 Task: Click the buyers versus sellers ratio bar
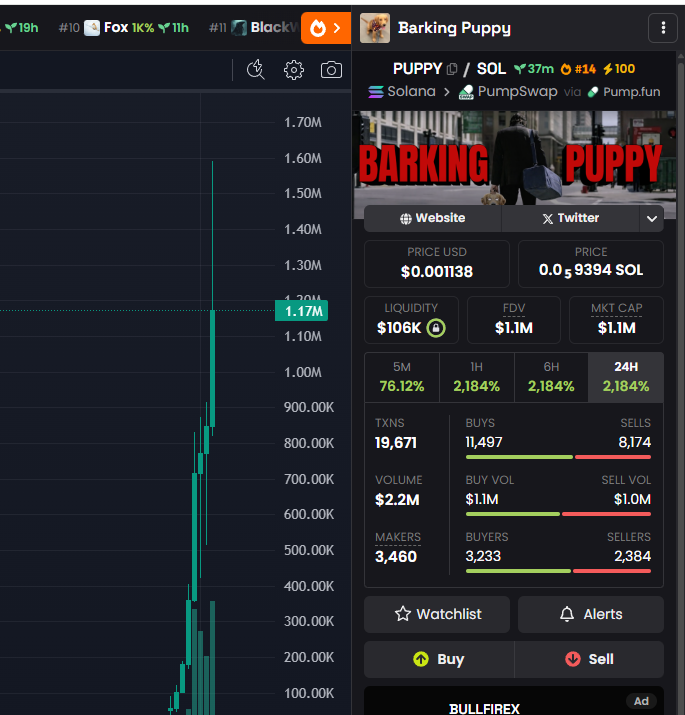tap(558, 571)
